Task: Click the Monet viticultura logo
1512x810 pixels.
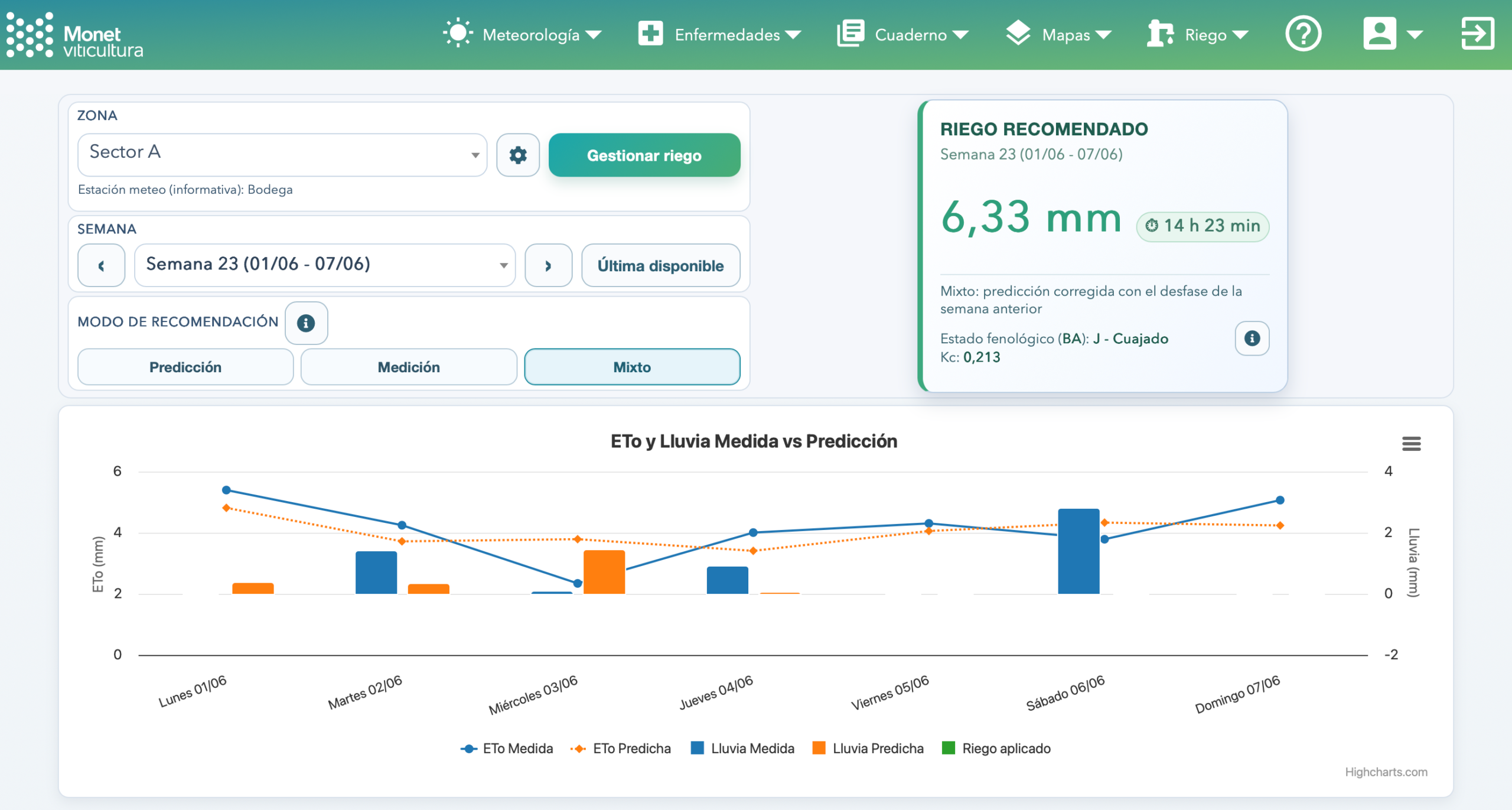Action: click(75, 35)
